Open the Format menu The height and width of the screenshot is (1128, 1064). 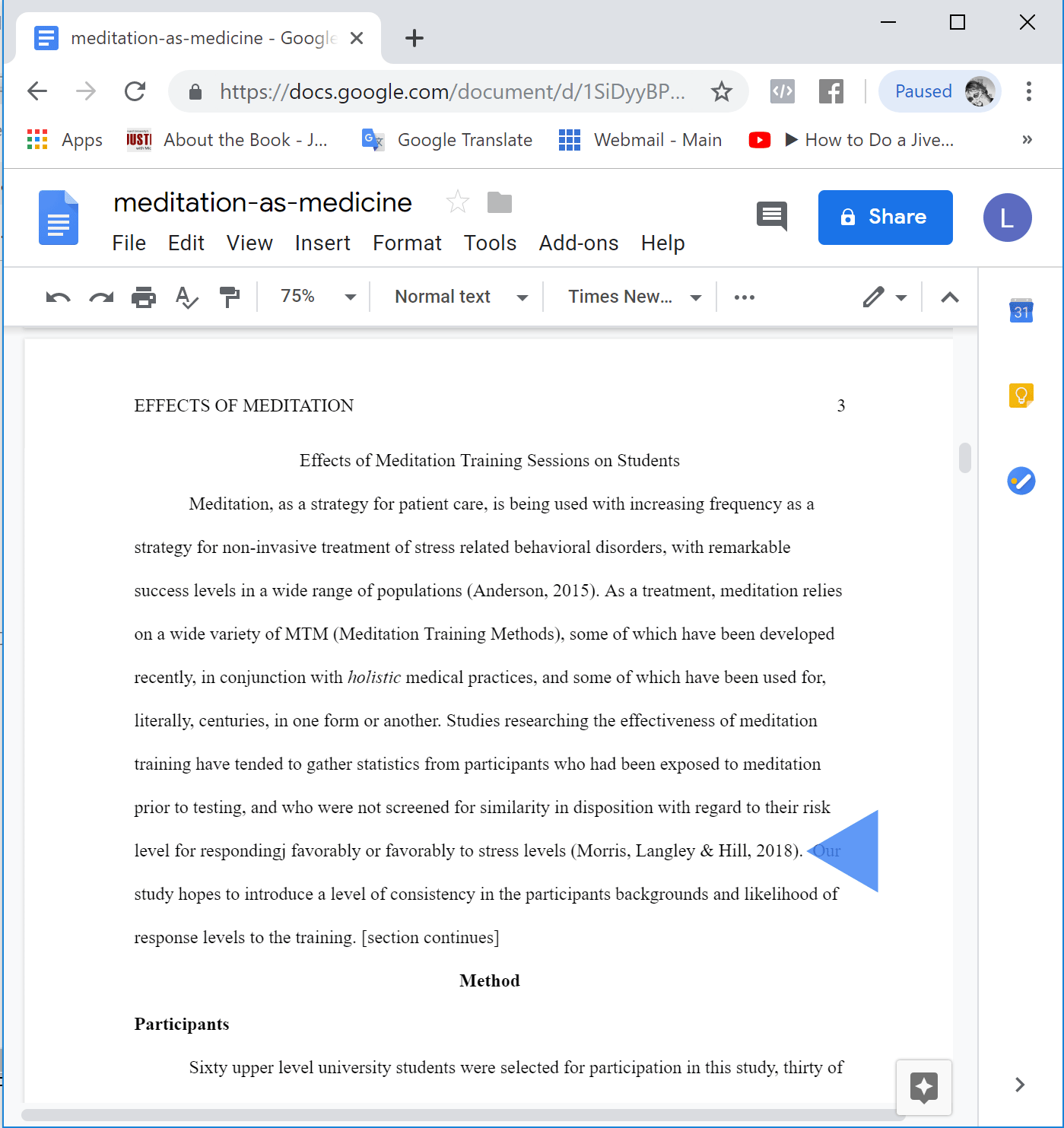point(407,243)
